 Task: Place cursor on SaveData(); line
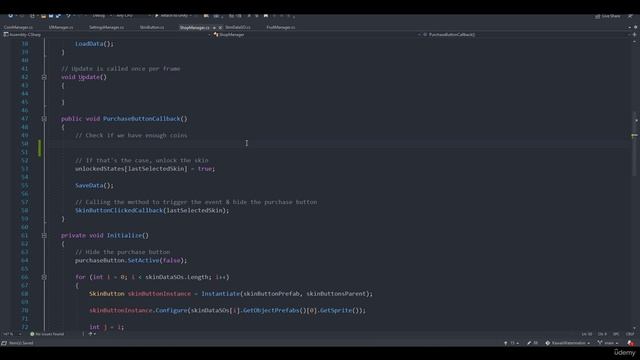[94, 185]
